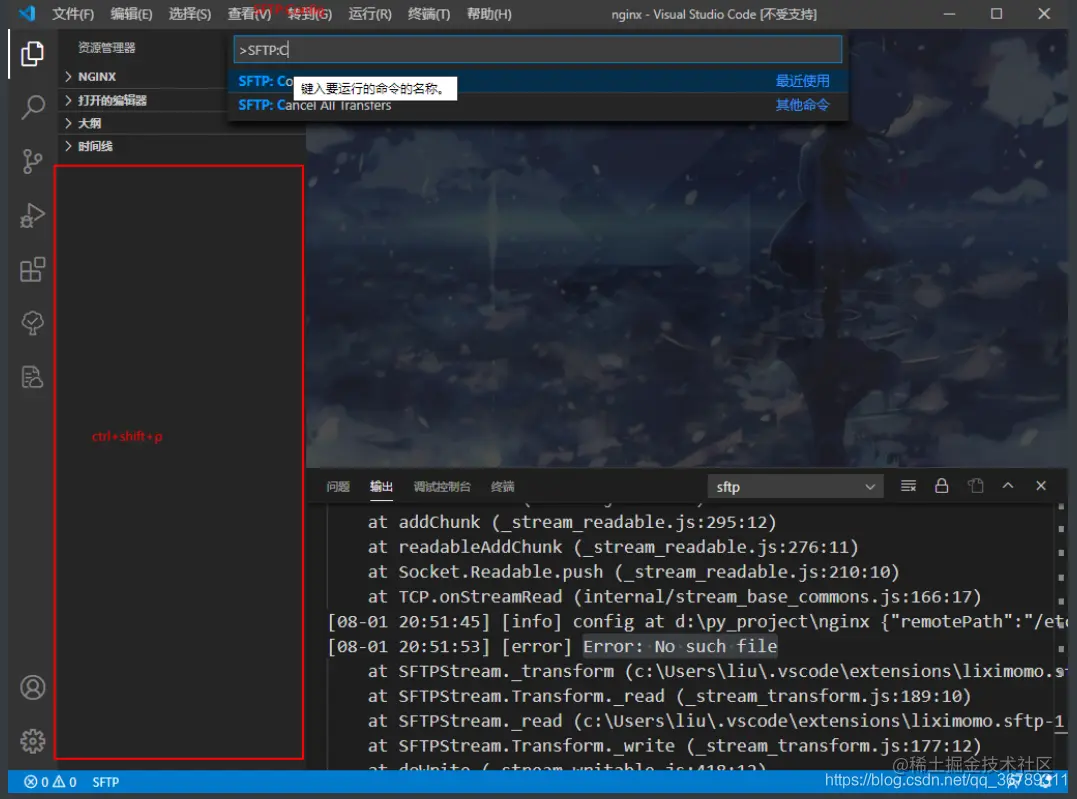Switch to the 终端 terminal tab
This screenshot has height=799, width=1077.
503,486
